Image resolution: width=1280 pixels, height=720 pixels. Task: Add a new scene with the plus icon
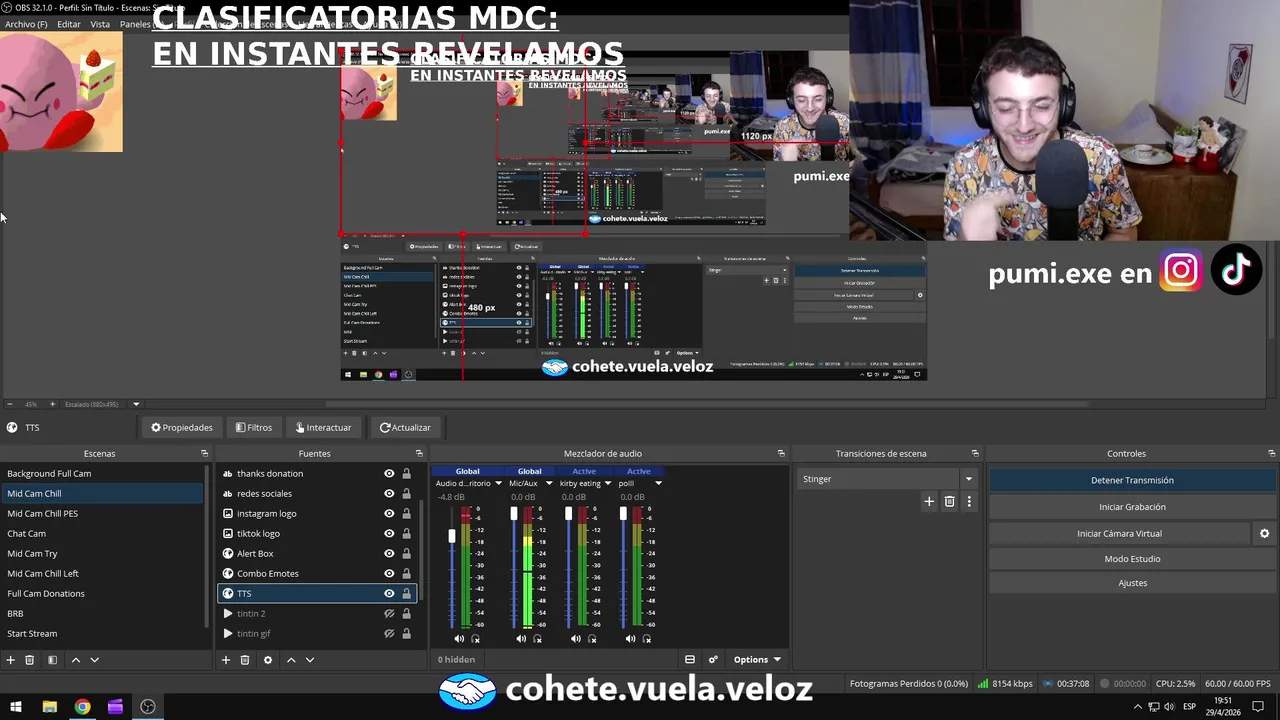pyautogui.click(x=11, y=660)
